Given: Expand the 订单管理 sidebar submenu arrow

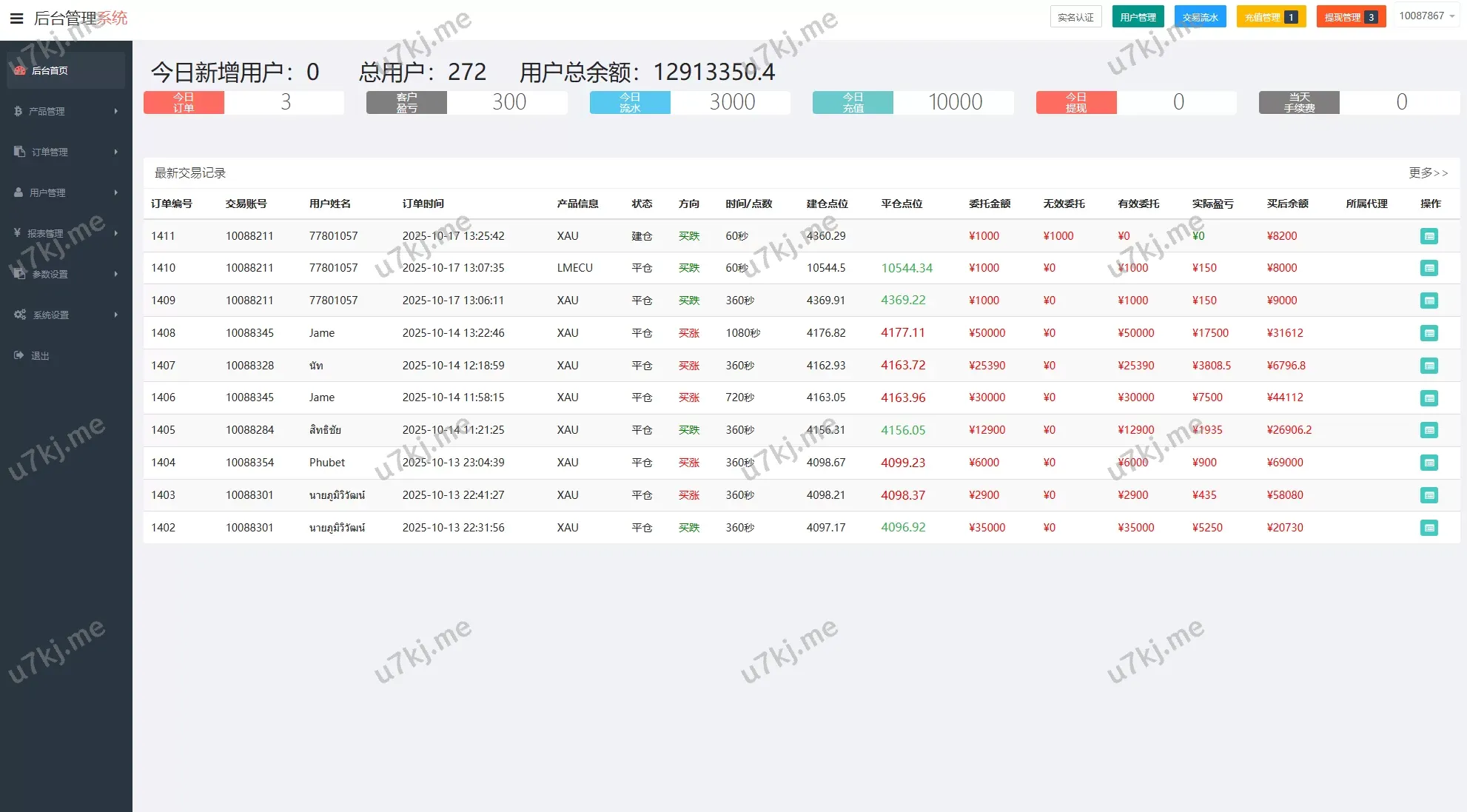Looking at the screenshot, I should 115,152.
